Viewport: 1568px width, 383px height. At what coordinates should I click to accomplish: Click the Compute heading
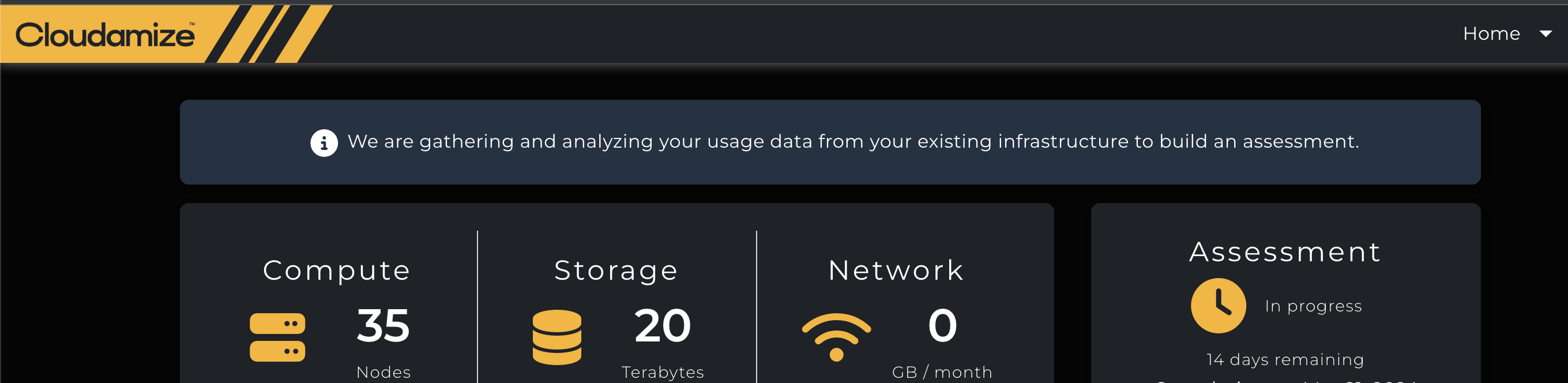click(337, 270)
